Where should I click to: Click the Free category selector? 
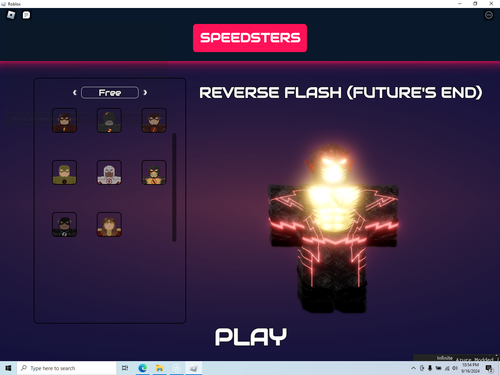click(110, 93)
